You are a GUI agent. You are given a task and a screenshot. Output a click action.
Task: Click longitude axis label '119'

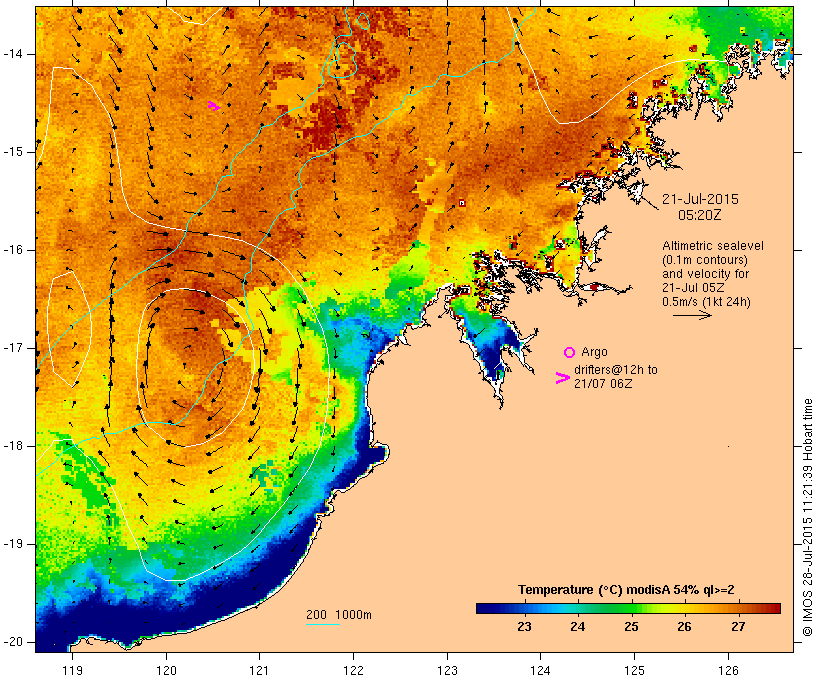(72, 670)
